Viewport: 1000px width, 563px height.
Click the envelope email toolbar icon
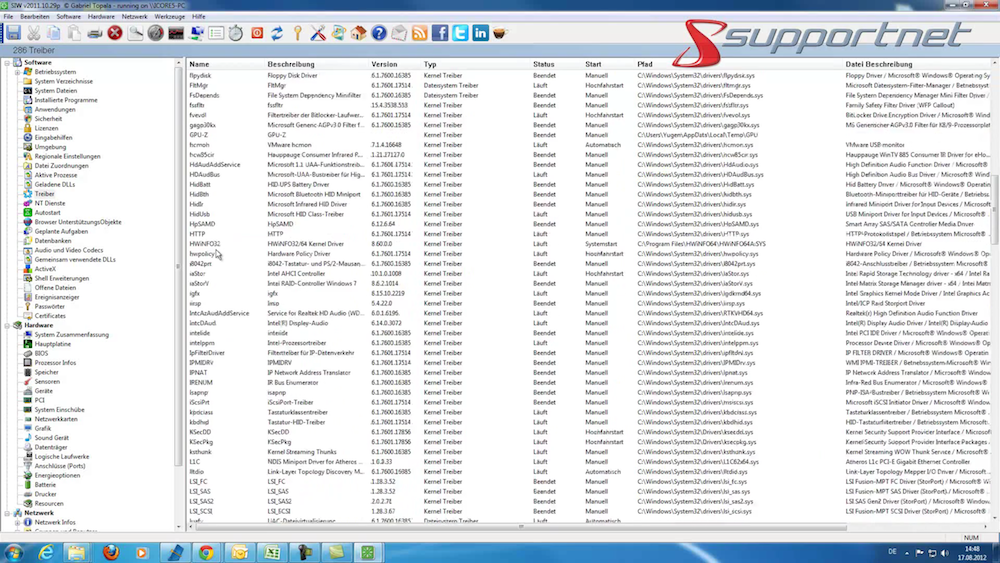point(399,33)
